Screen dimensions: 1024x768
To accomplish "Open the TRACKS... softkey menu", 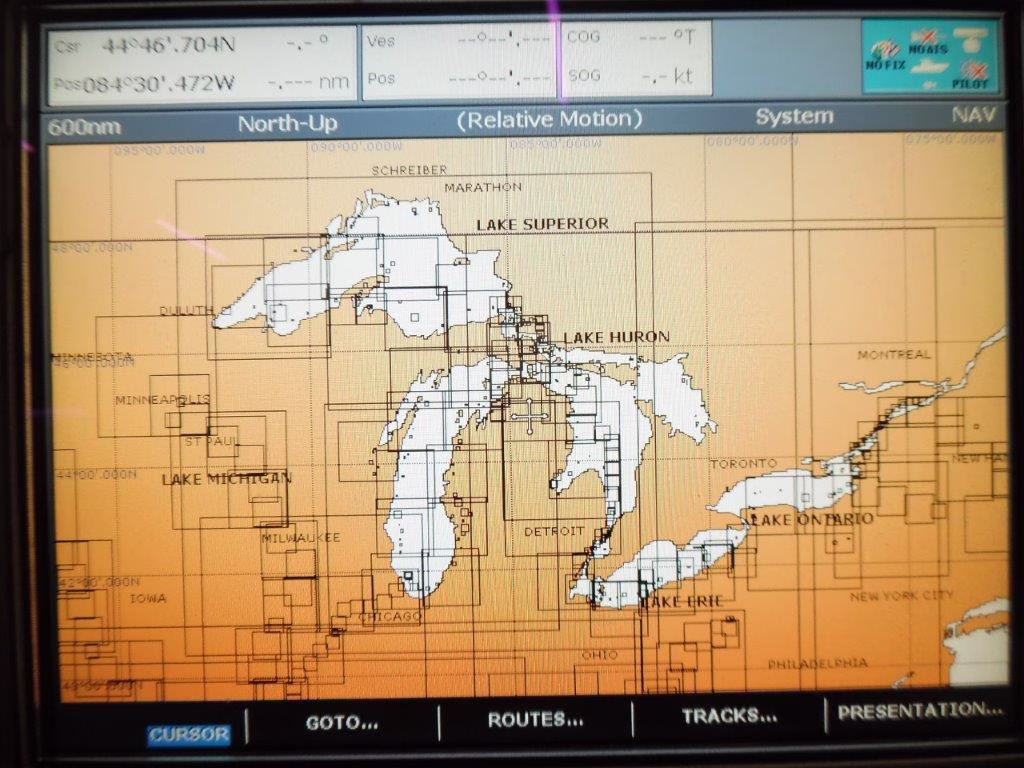I will coord(729,716).
